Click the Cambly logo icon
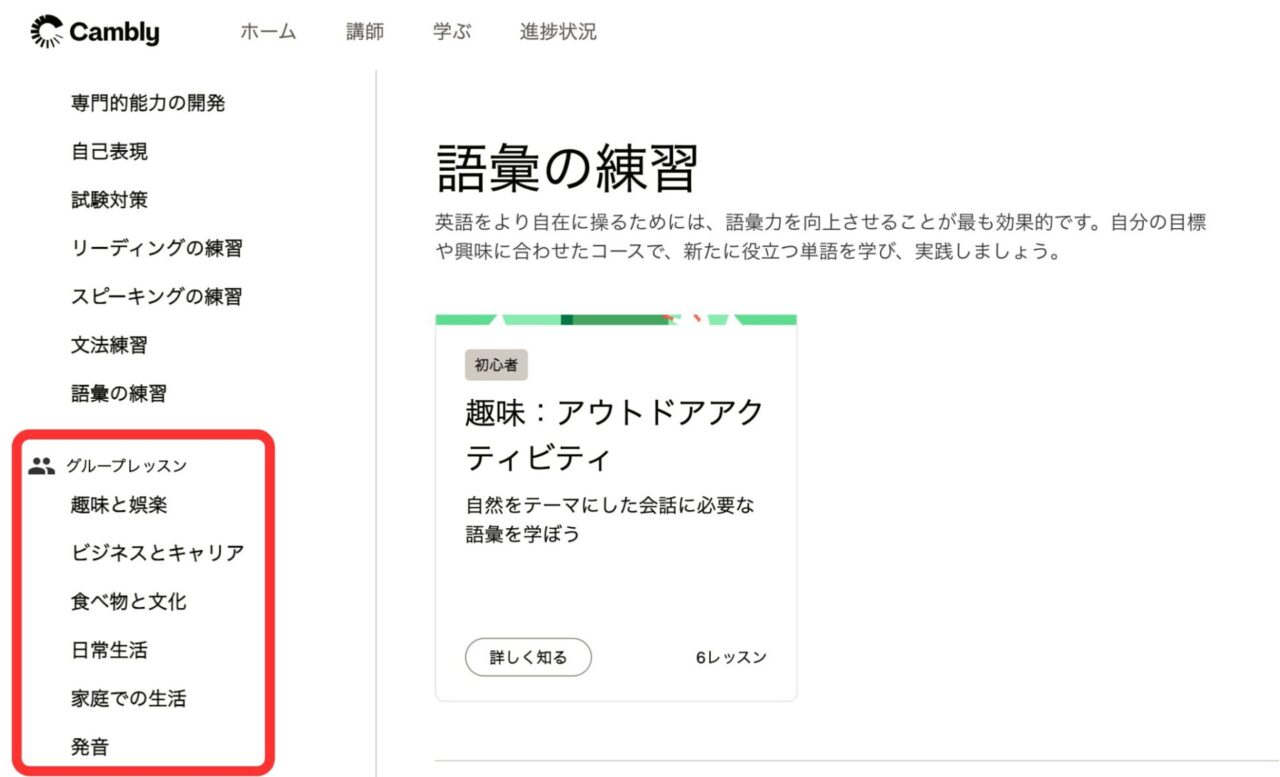Screen dimensions: 1280x777 pyautogui.click(x=45, y=31)
